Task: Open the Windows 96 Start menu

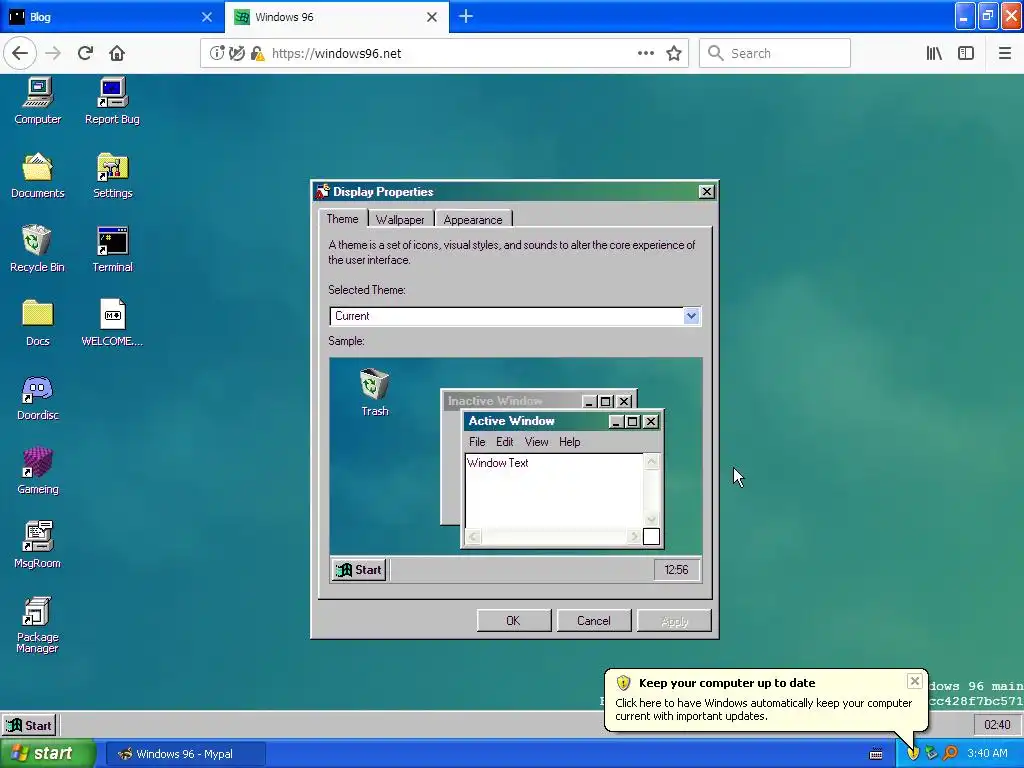Action: [x=29, y=725]
